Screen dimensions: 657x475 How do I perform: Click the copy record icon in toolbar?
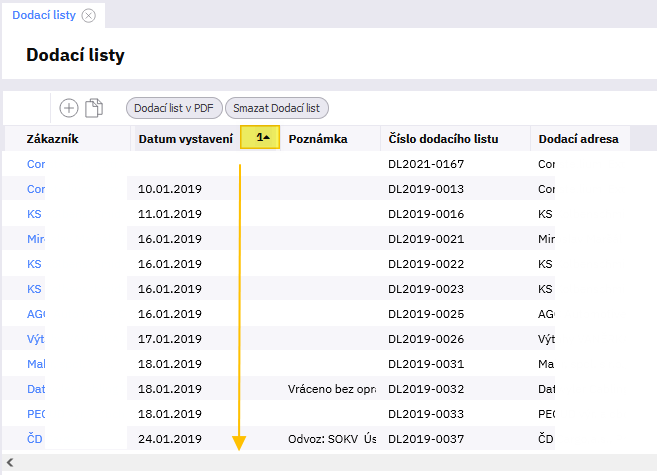[x=95, y=108]
